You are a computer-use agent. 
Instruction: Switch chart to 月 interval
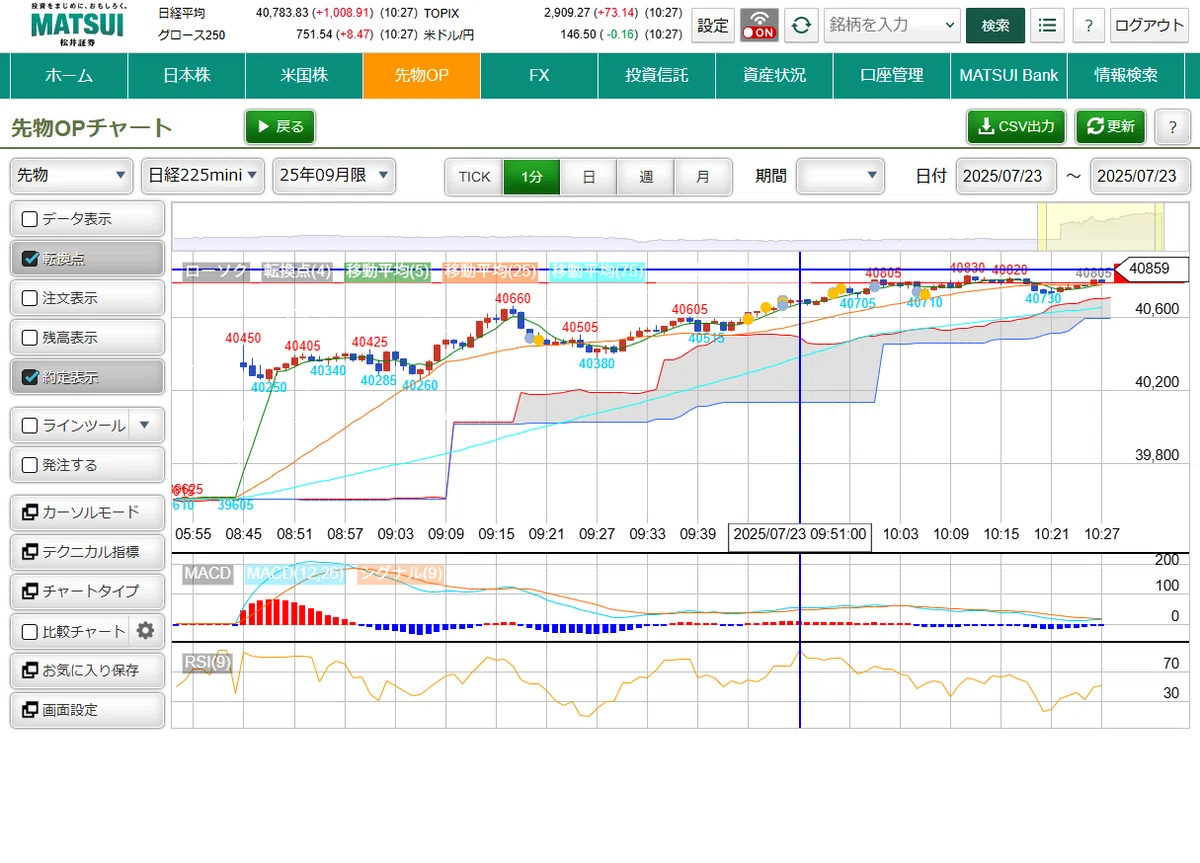pos(703,176)
